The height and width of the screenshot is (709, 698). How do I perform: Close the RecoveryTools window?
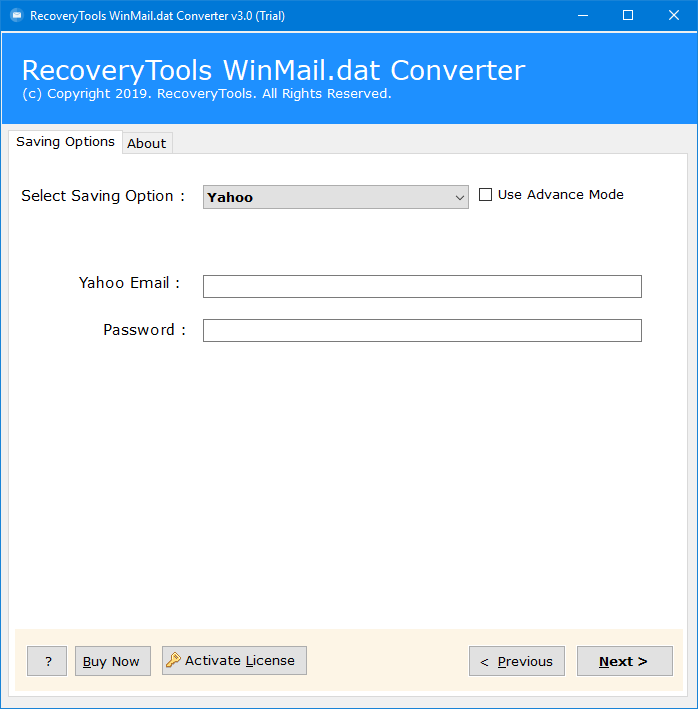674,15
